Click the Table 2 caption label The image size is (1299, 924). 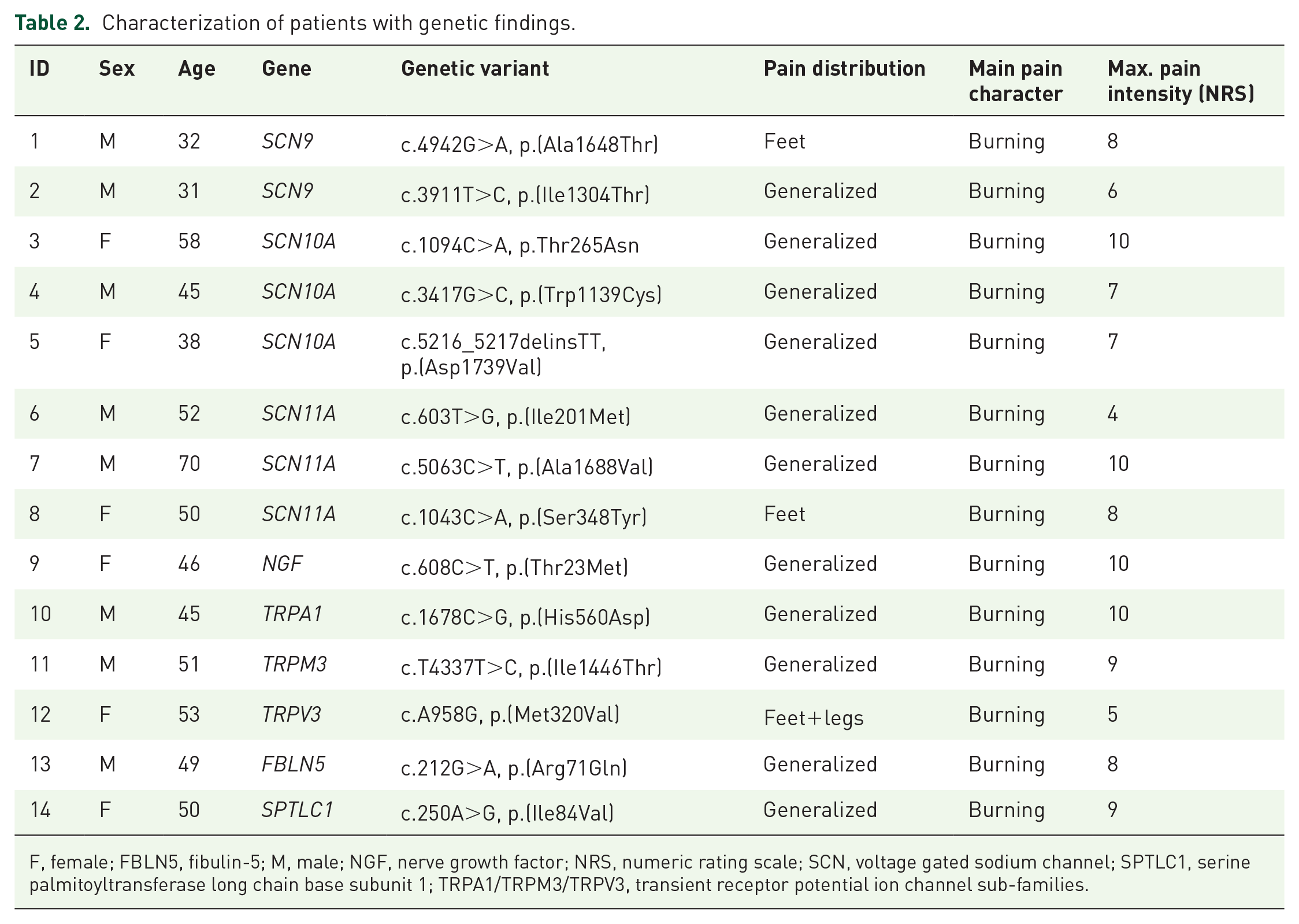click(x=52, y=23)
